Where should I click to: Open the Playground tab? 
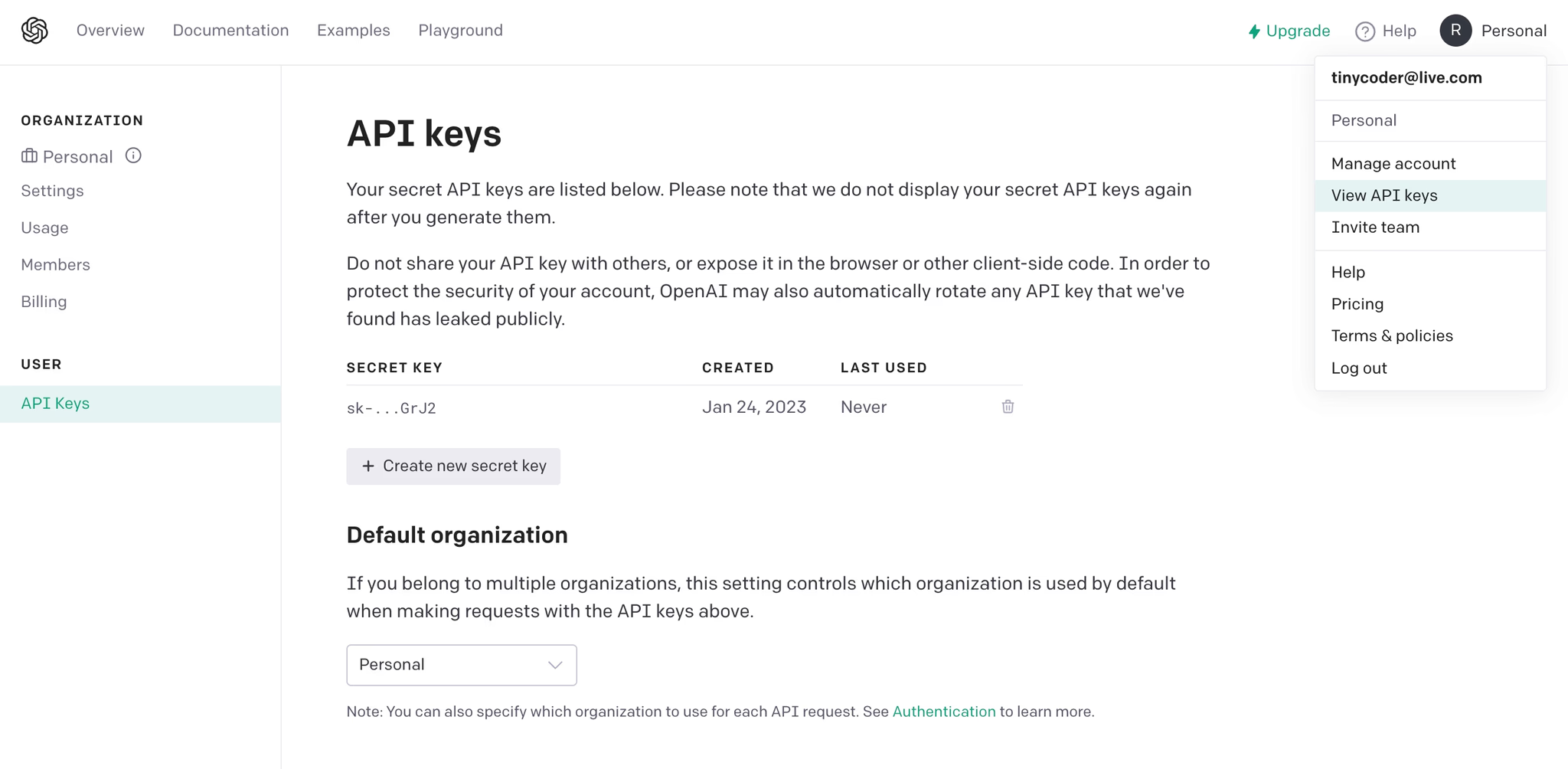tap(460, 31)
